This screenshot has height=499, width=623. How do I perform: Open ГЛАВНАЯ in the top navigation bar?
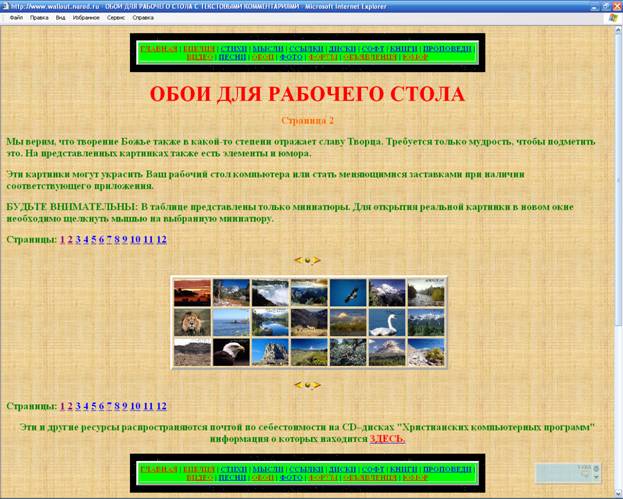click(159, 49)
